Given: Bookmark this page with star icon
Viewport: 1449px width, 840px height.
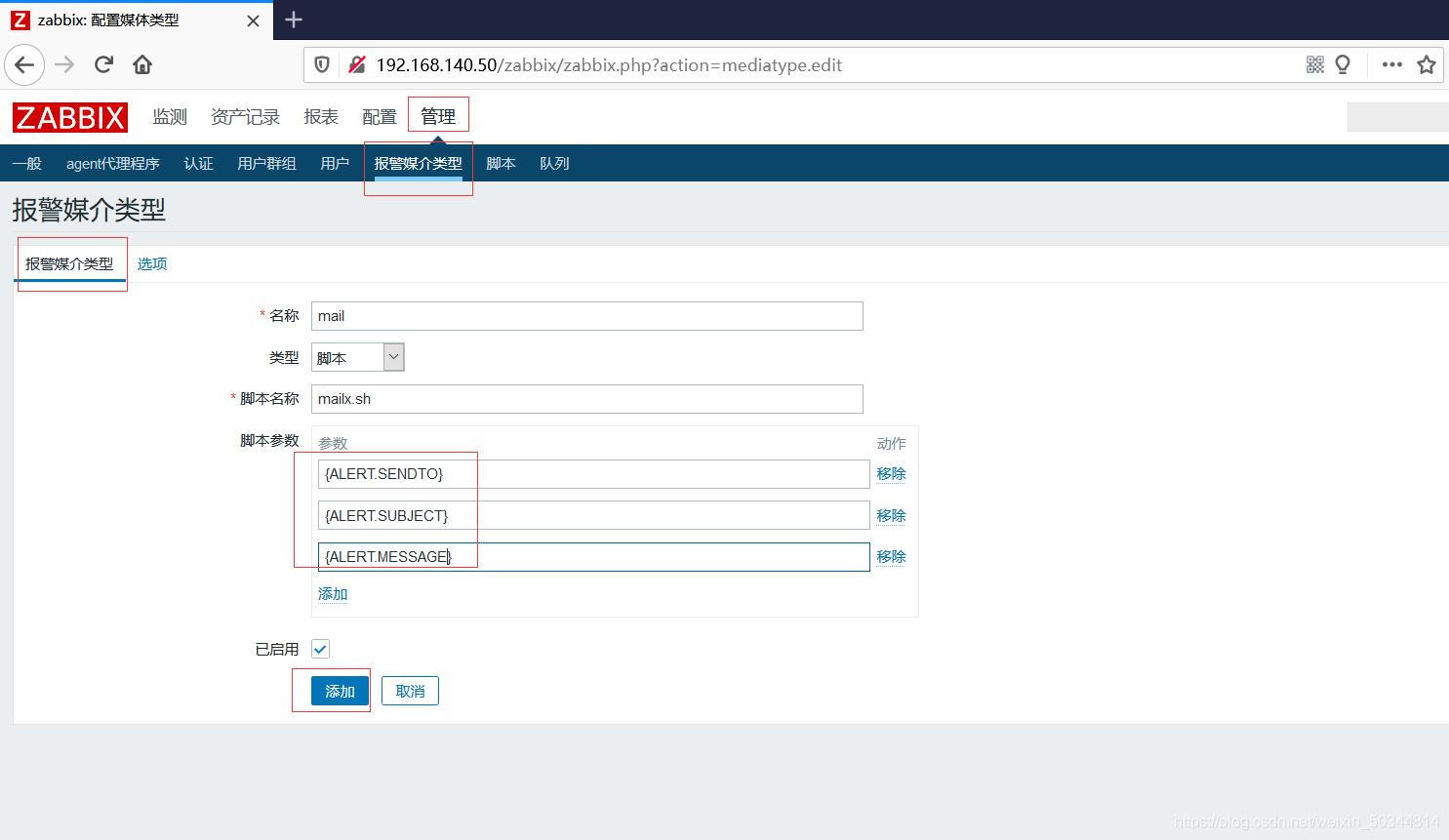Looking at the screenshot, I should click(1427, 65).
